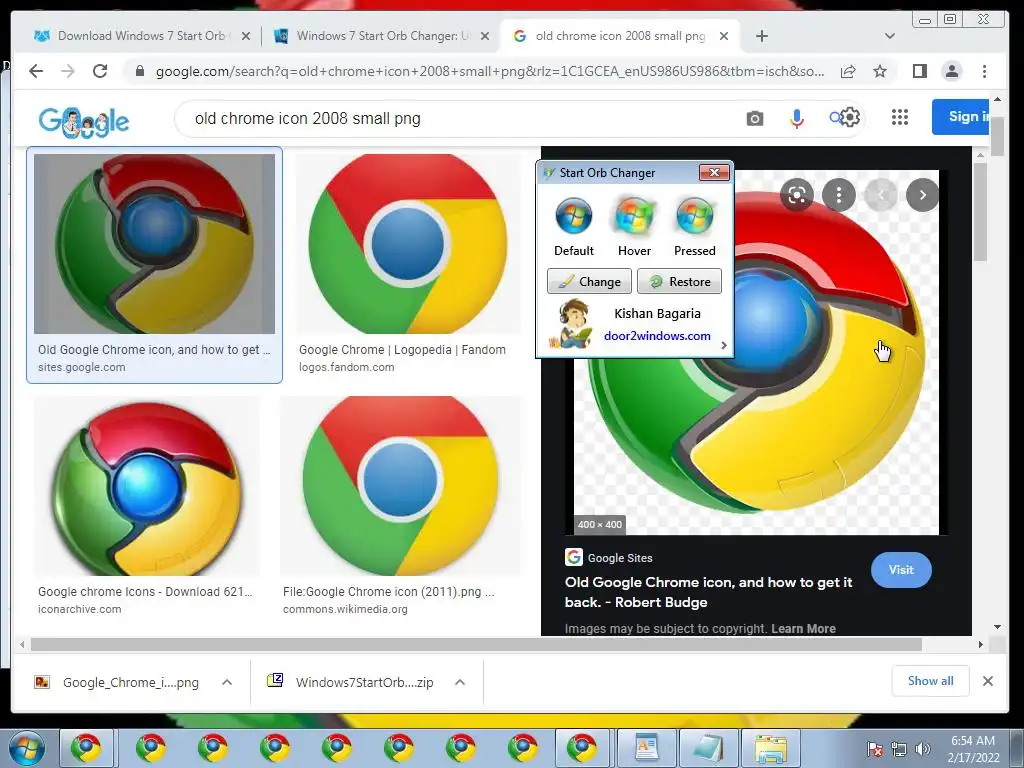Viewport: 1024px width, 768px height.
Task: Open Google_Chrome png download options
Action: point(227,682)
